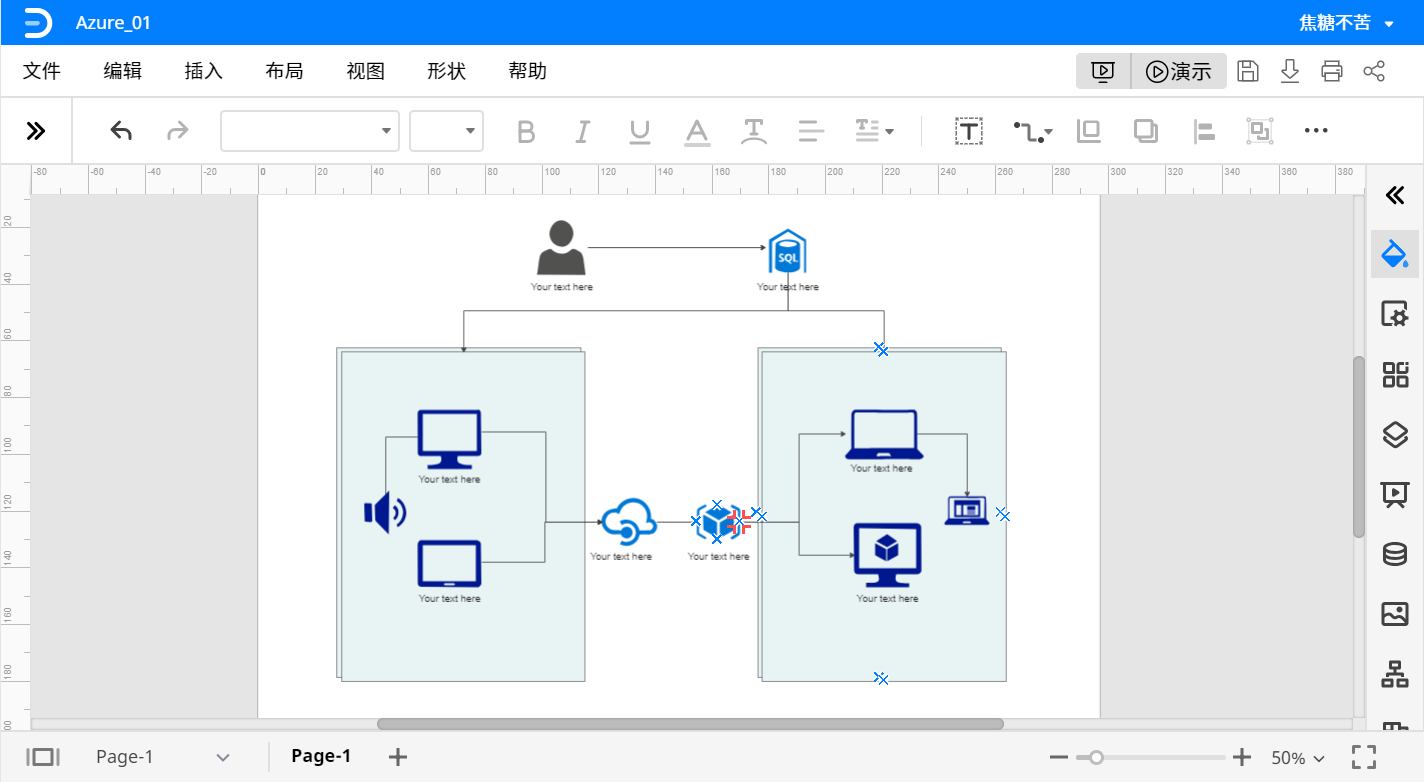Click the share icon

pos(1374,71)
